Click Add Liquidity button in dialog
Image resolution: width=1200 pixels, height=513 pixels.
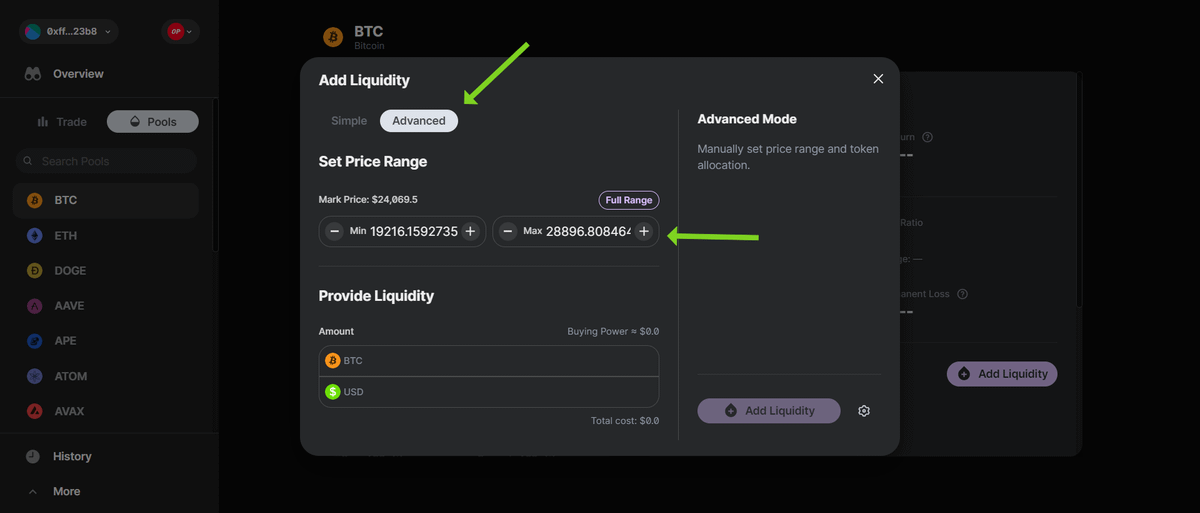pos(769,411)
